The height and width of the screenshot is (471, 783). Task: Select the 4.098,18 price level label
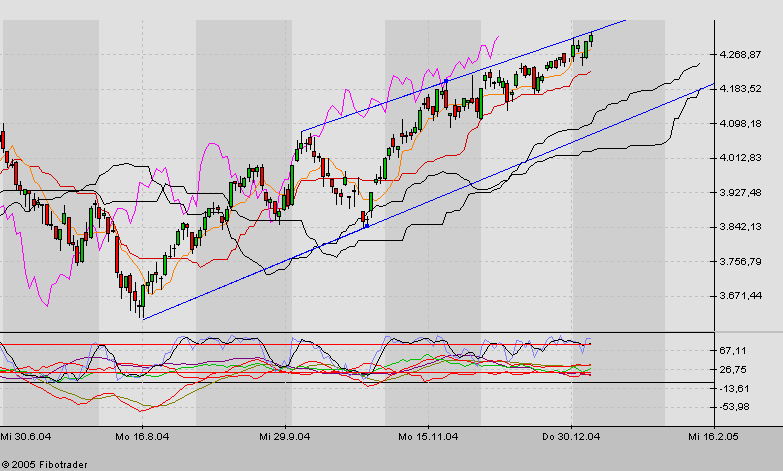(741, 123)
